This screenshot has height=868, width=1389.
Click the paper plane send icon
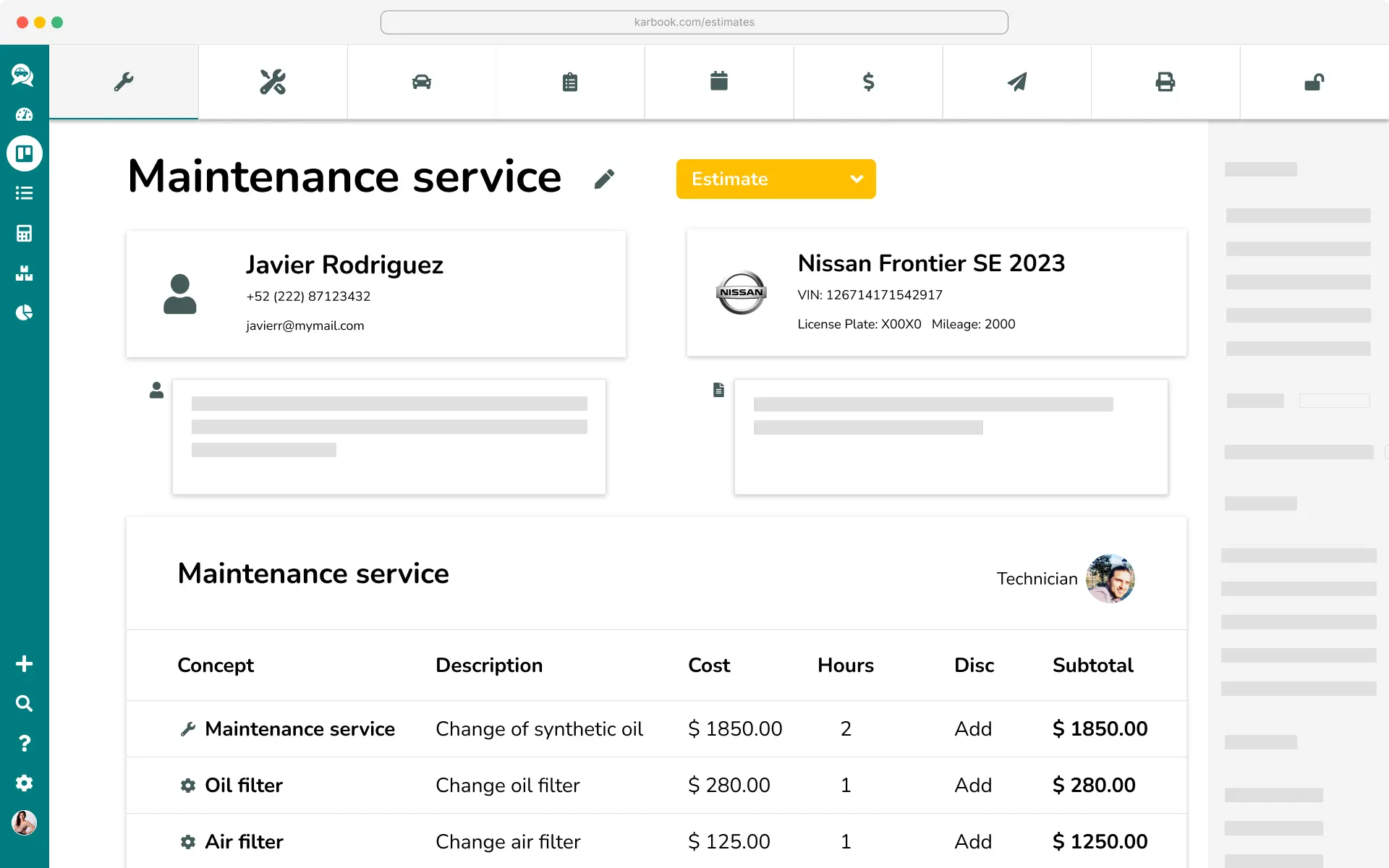pyautogui.click(x=1017, y=82)
